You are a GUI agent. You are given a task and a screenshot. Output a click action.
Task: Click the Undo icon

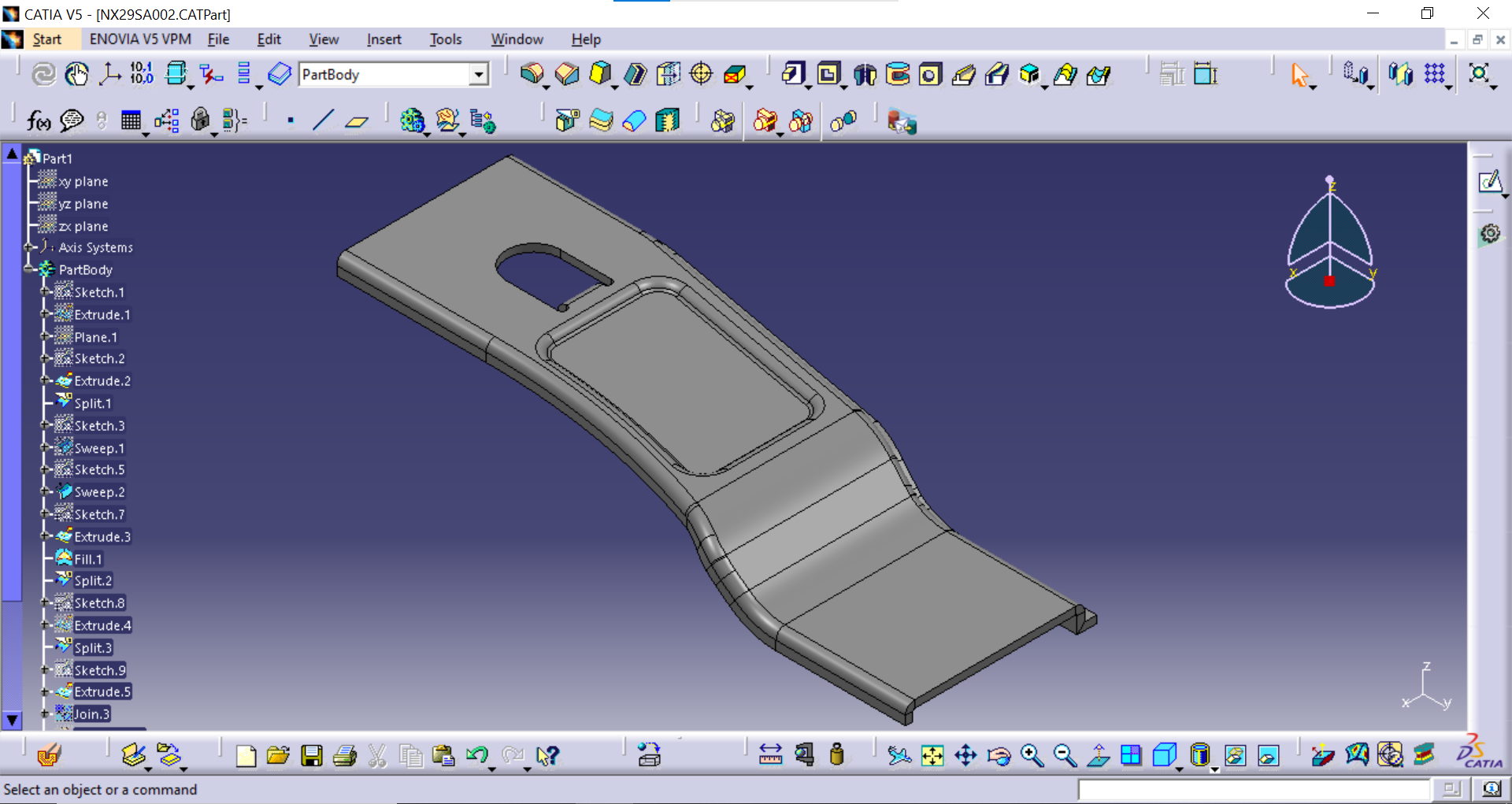[476, 755]
